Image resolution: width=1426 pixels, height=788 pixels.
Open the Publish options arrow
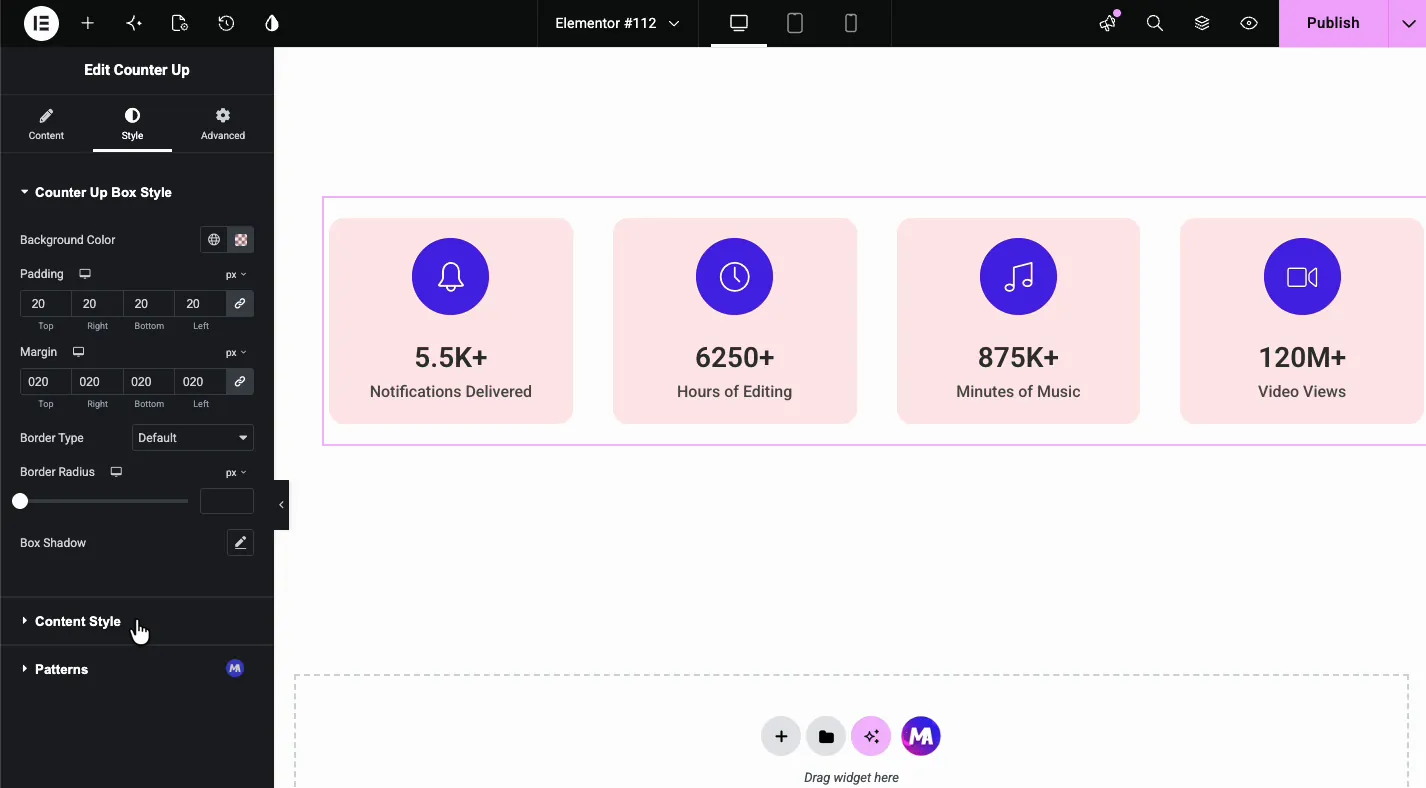tap(1408, 23)
